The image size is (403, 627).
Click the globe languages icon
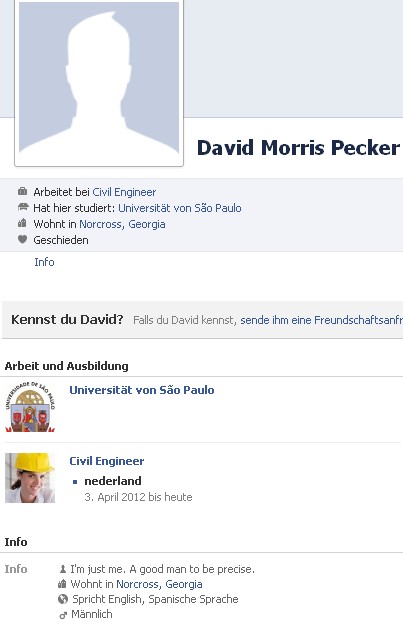(63, 599)
